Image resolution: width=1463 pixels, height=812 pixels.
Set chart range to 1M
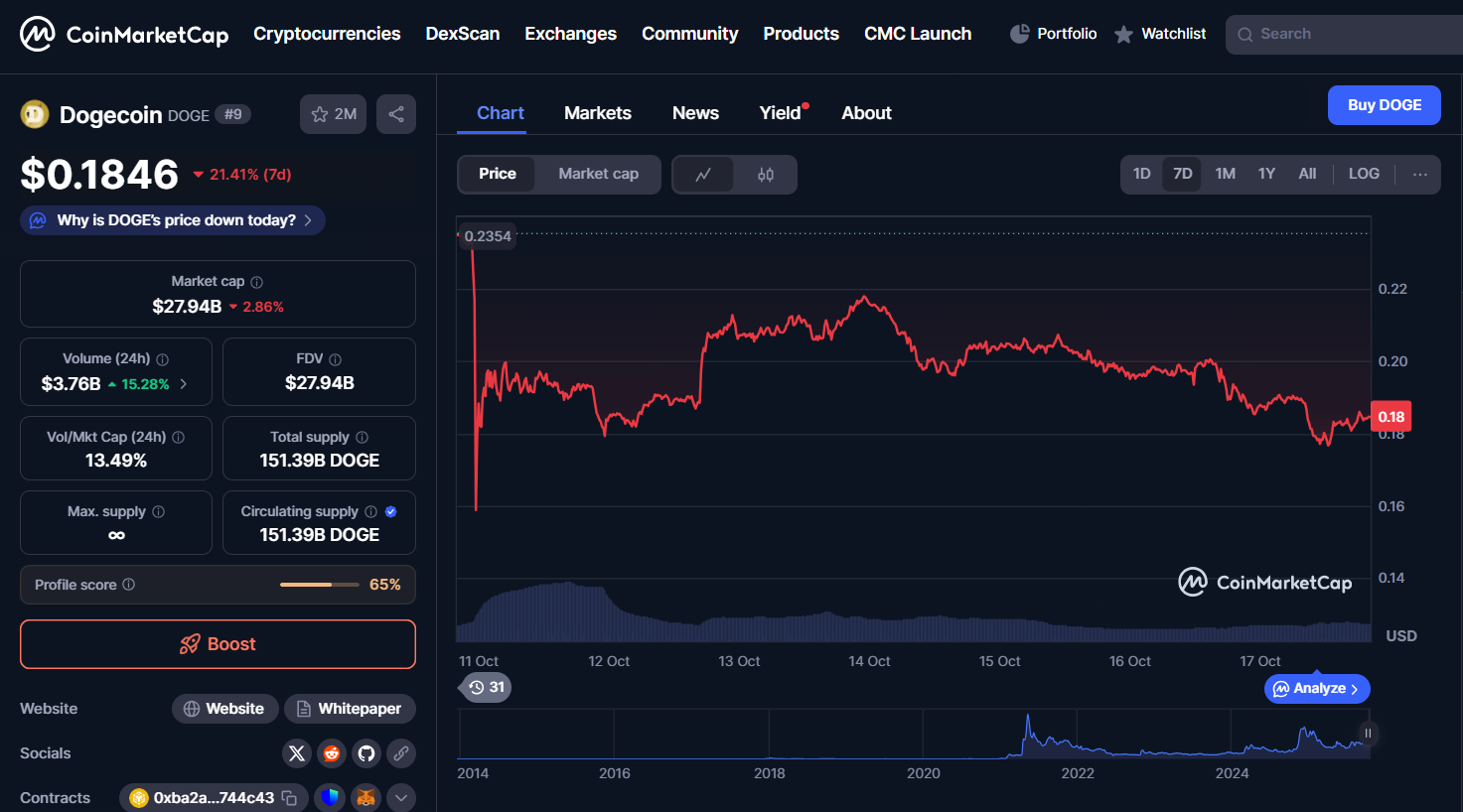[x=1225, y=174]
